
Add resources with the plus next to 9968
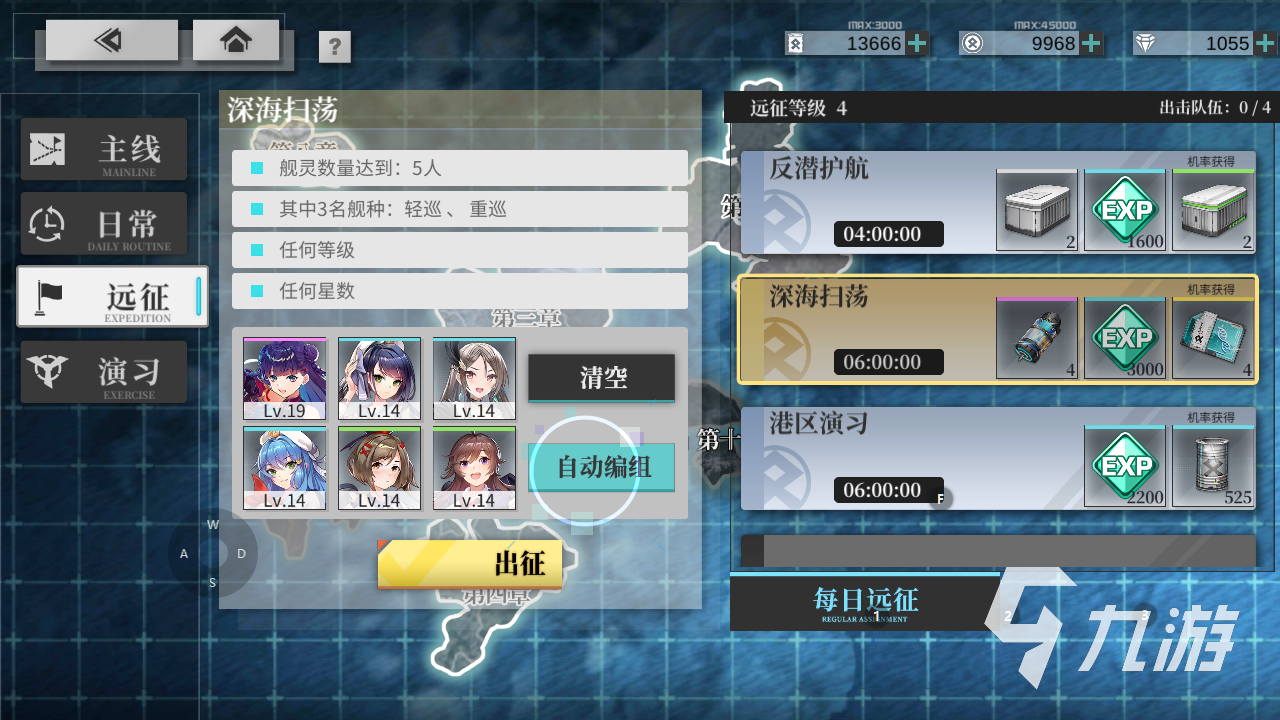[x=1092, y=43]
